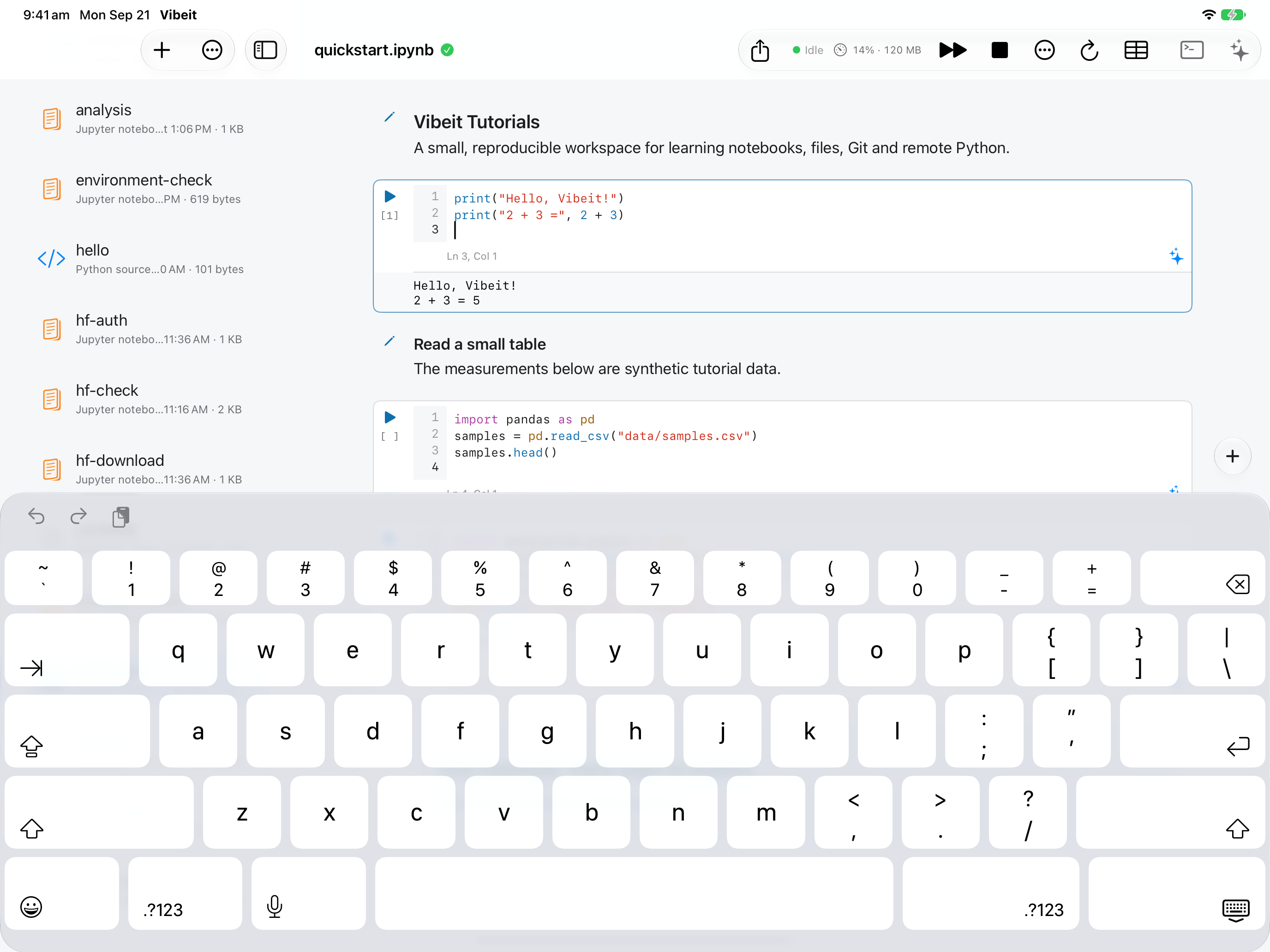Screen dimensions: 1270x952
Task: Run all cells with fast-forward icon
Action: tap(952, 50)
